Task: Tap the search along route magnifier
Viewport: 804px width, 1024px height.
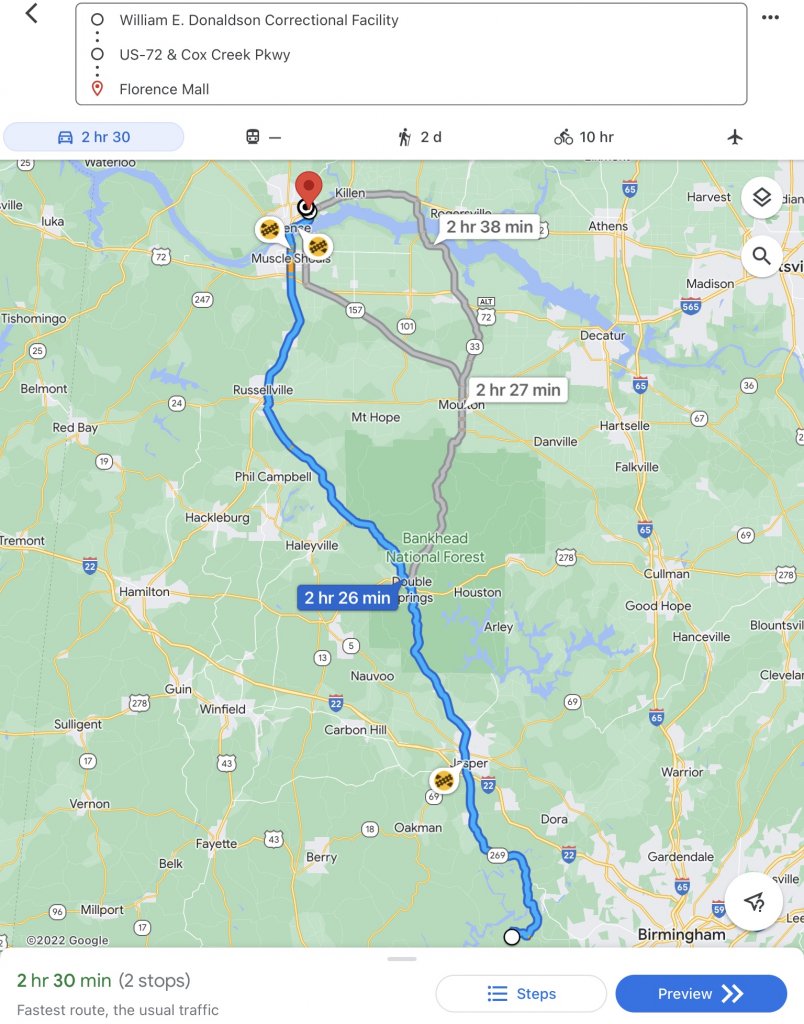Action: tap(762, 256)
